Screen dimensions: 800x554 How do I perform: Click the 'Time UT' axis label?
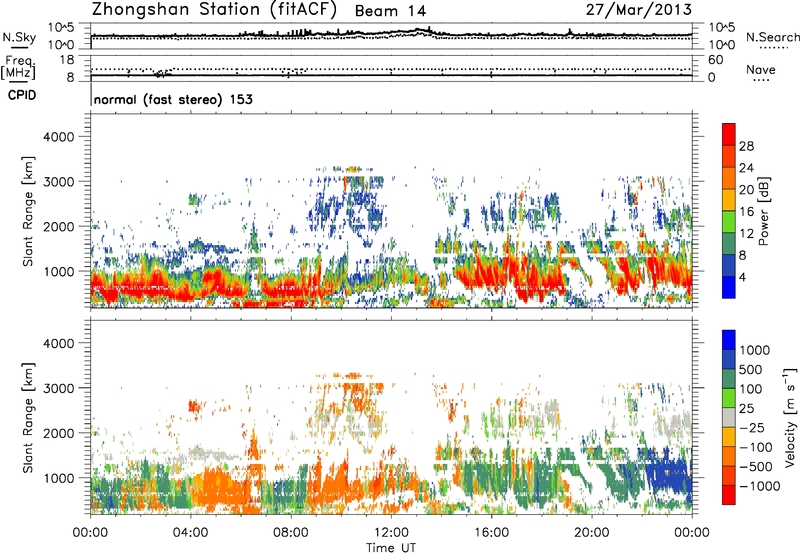pyautogui.click(x=391, y=548)
